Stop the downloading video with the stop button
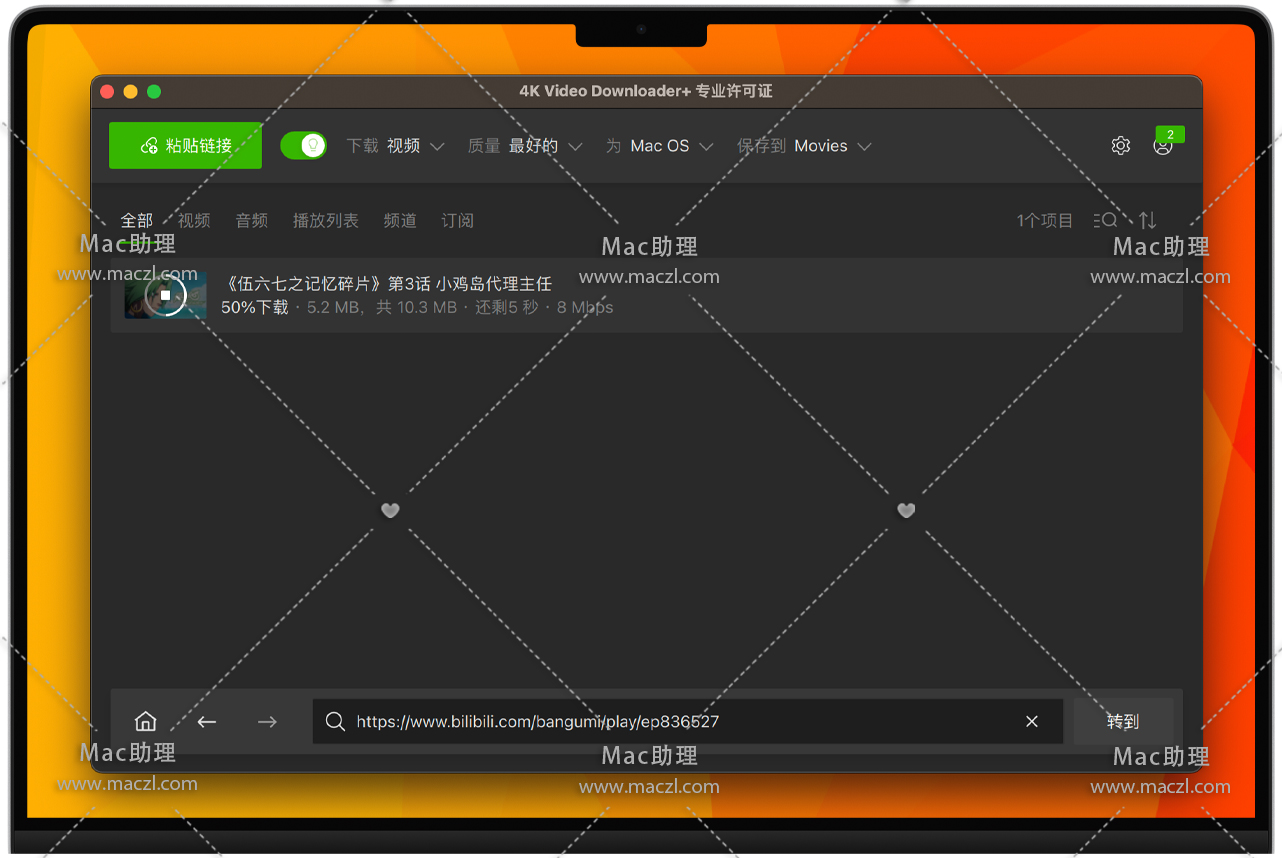The height and width of the screenshot is (858, 1282). tap(165, 295)
